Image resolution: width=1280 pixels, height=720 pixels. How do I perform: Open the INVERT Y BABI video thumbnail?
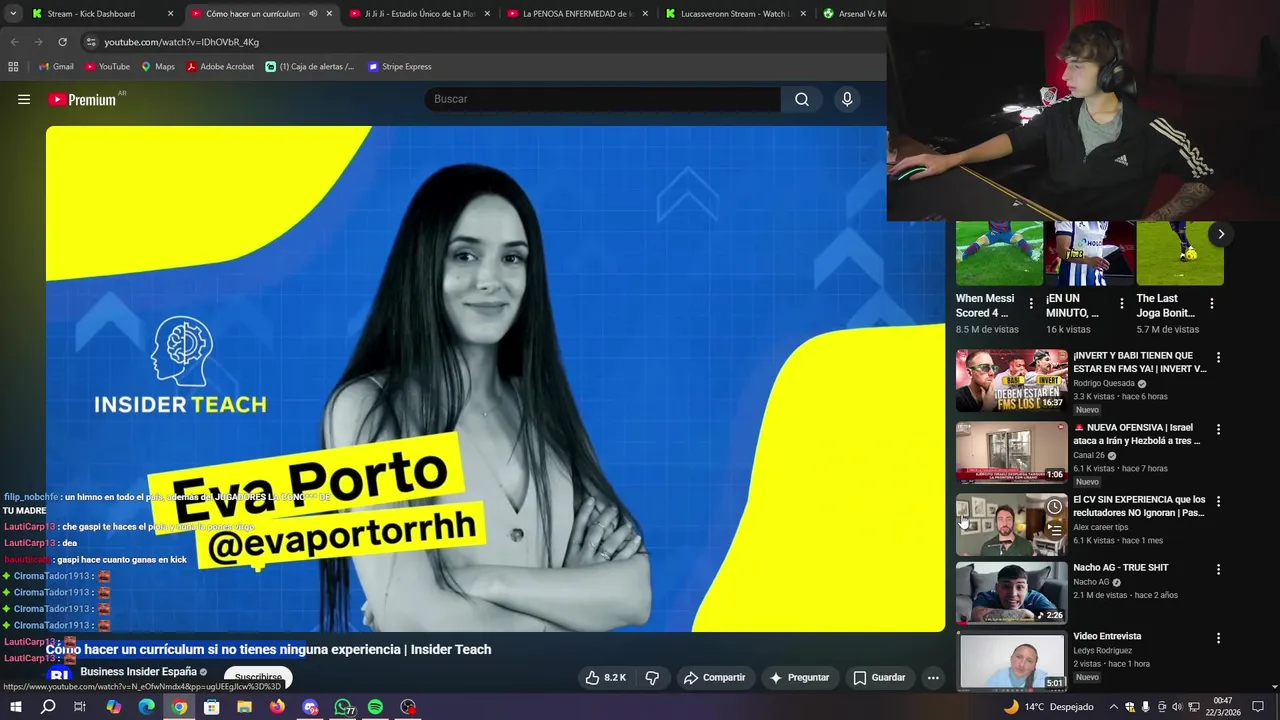click(x=1011, y=380)
